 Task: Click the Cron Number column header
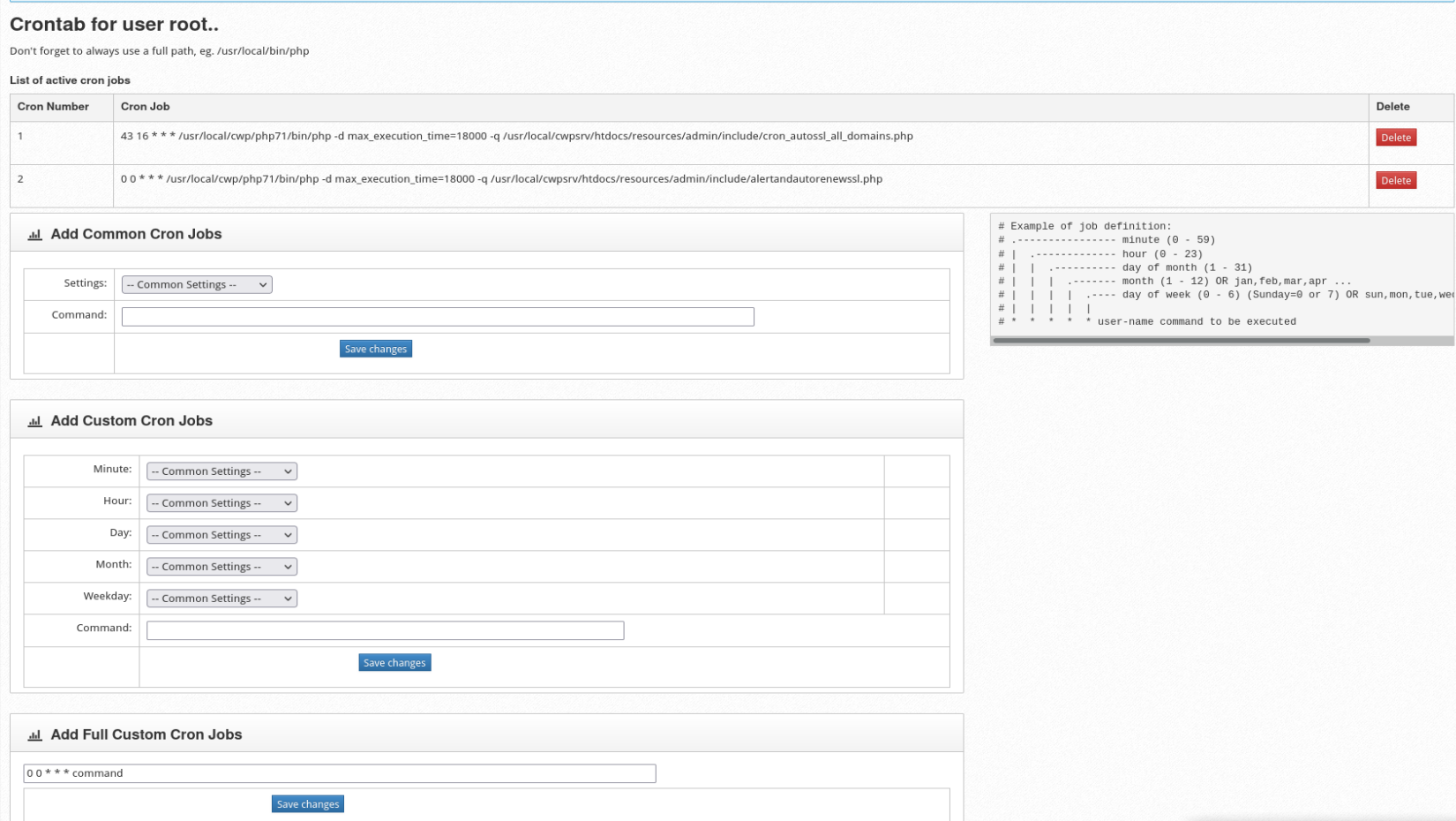point(52,107)
